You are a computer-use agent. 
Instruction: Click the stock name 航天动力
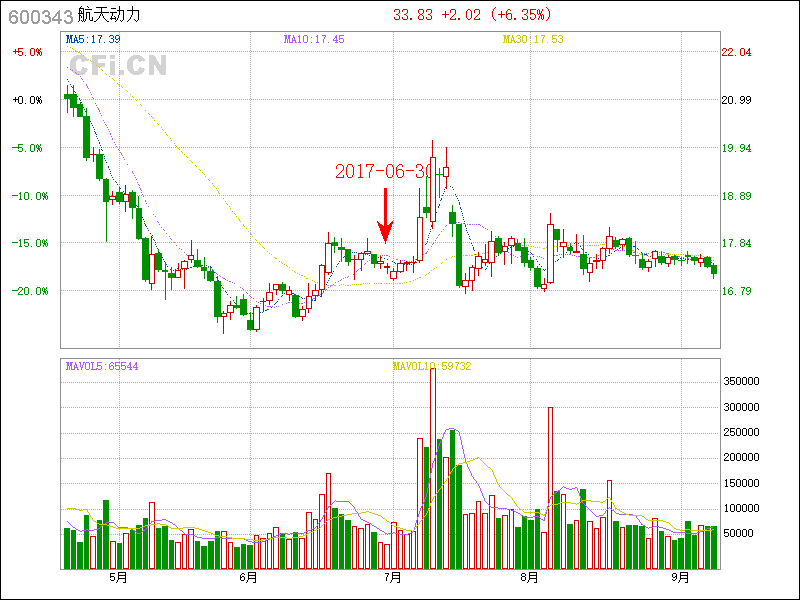coord(110,15)
